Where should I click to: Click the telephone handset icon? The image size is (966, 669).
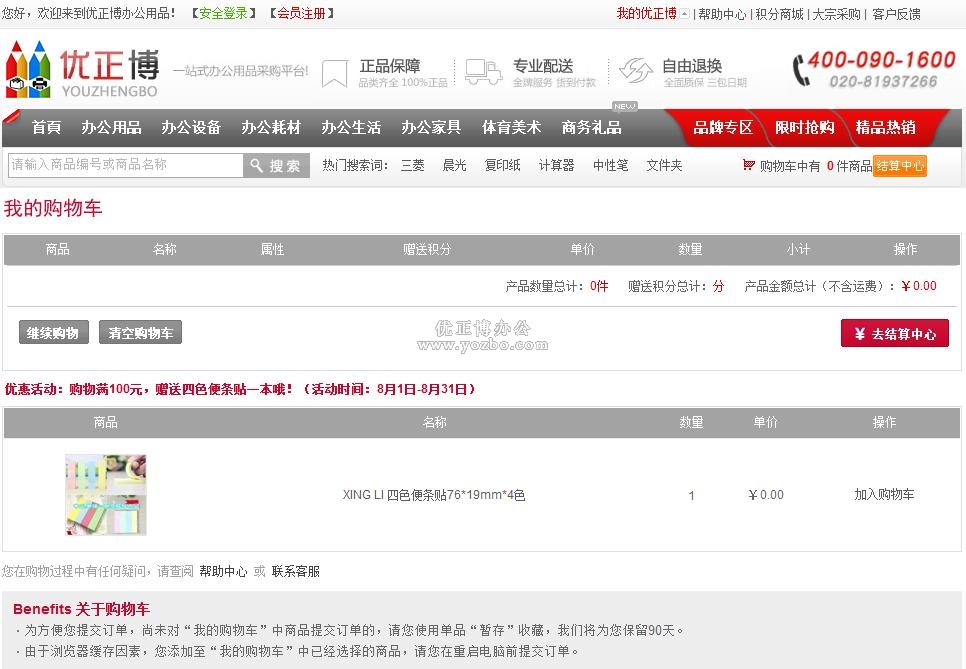[x=802, y=69]
